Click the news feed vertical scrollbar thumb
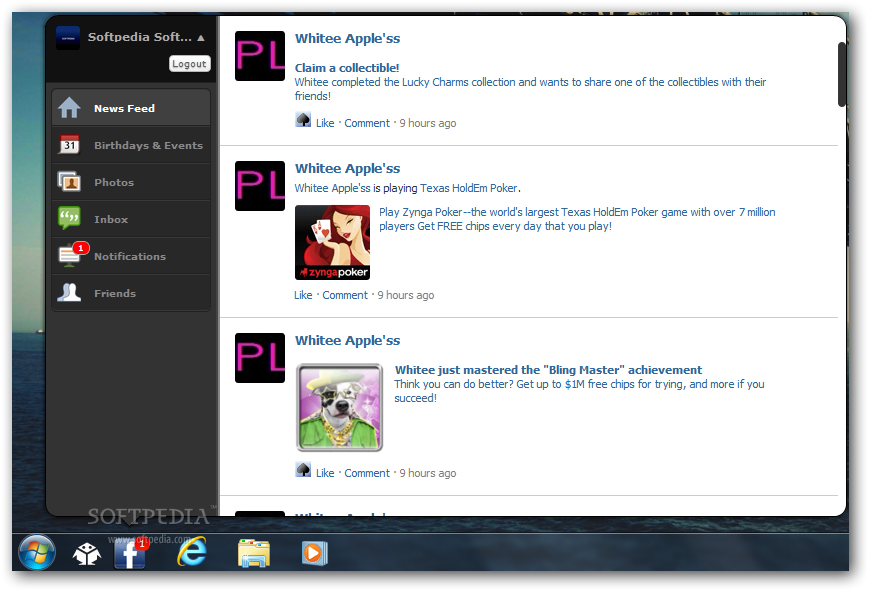 tap(842, 74)
